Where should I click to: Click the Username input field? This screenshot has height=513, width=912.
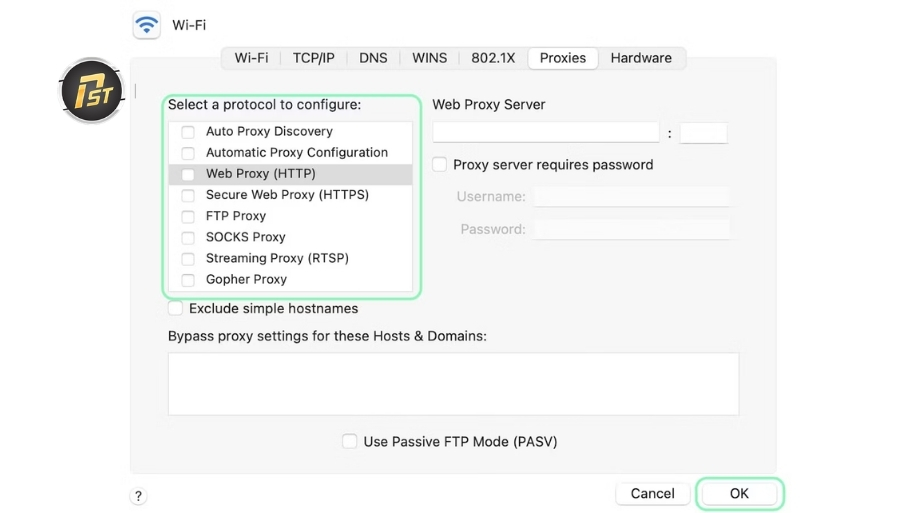tap(631, 197)
